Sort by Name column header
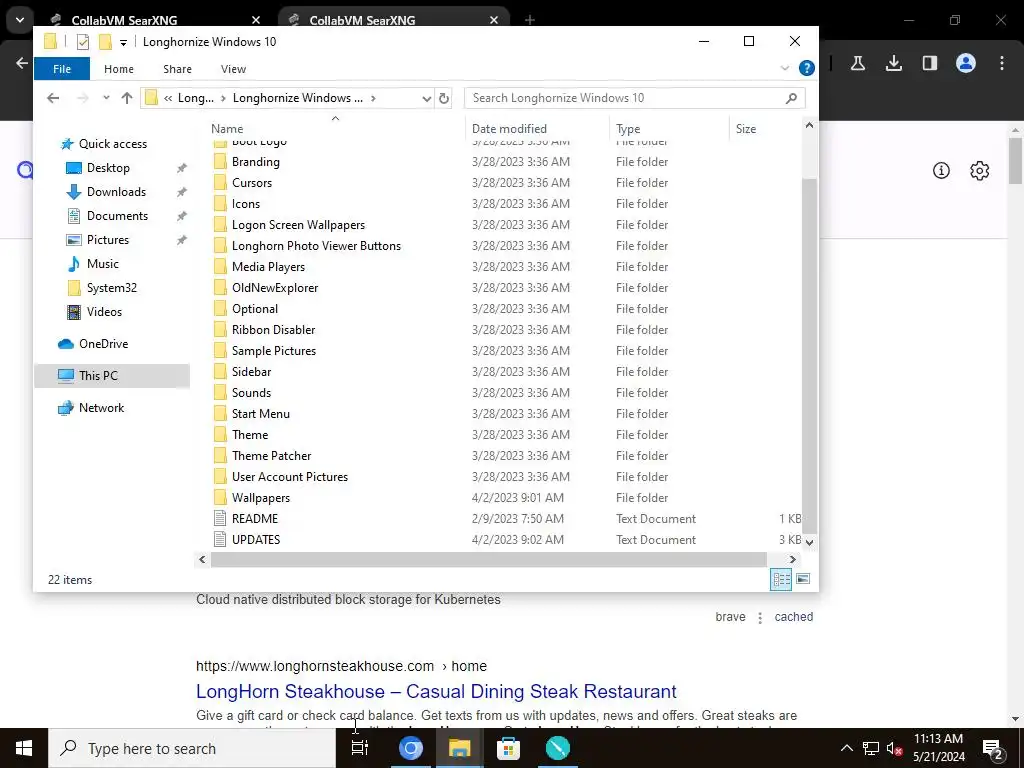The image size is (1024, 768). [227, 129]
